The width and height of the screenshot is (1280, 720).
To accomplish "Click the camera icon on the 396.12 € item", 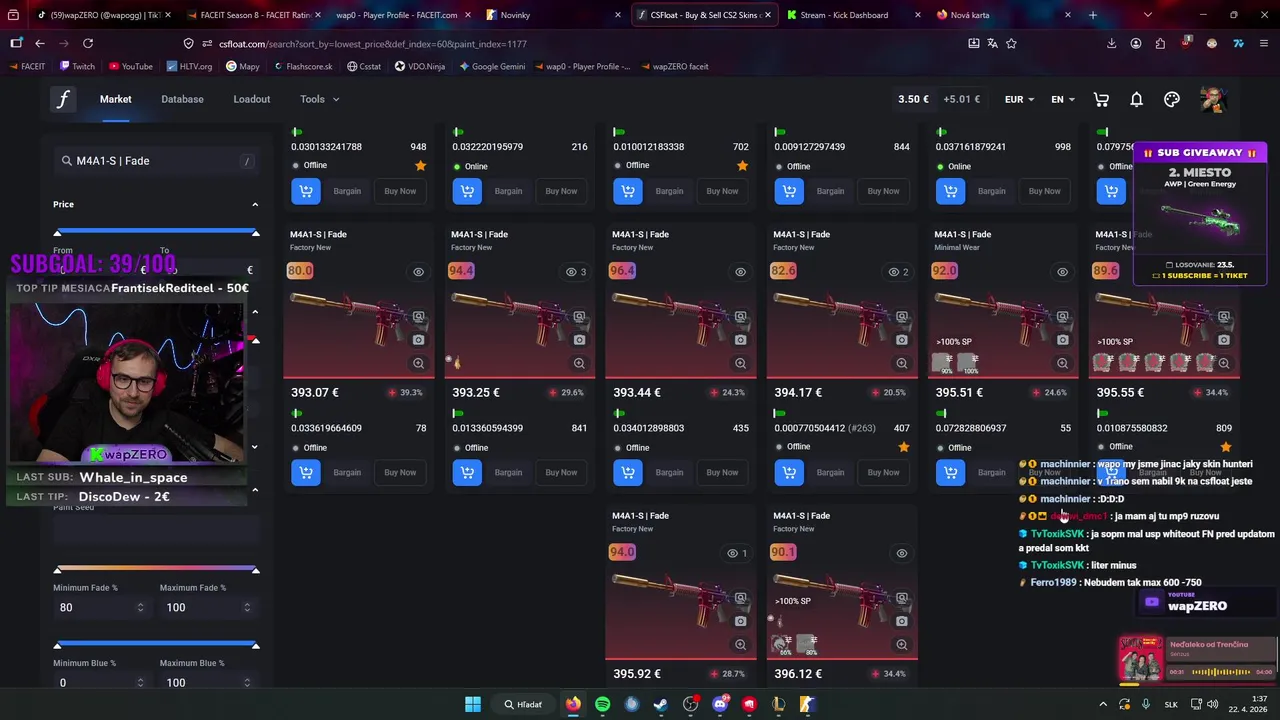I will click(x=901, y=621).
